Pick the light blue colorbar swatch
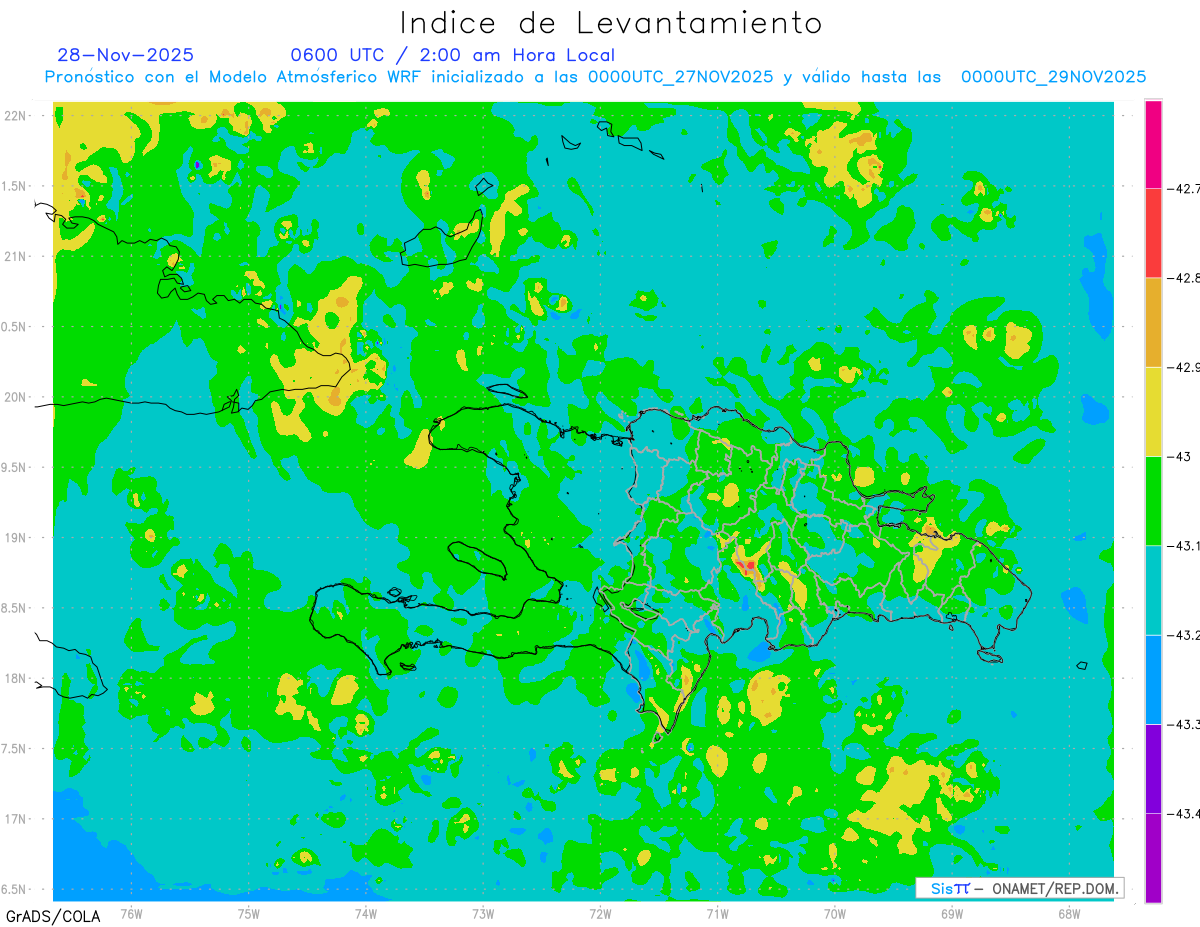Viewport: 1200px width, 927px height. coord(1153,679)
